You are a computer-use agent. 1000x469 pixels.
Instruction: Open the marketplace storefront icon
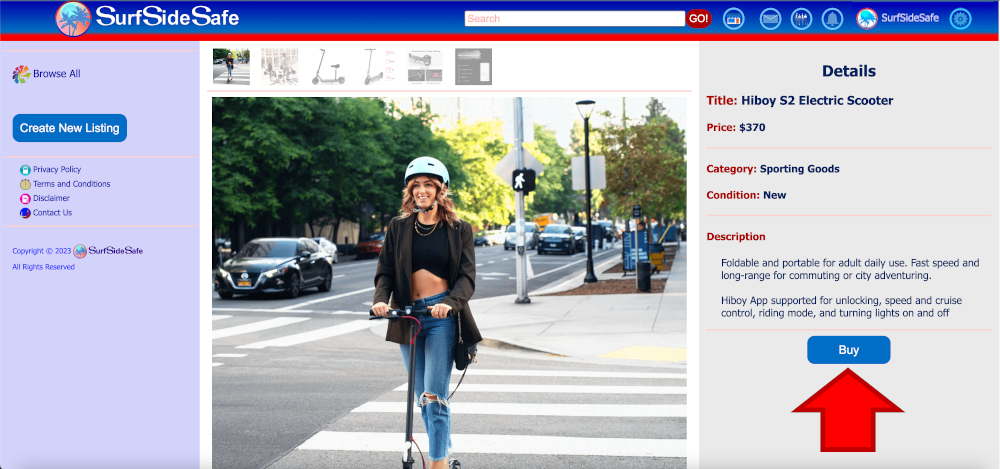pos(733,19)
